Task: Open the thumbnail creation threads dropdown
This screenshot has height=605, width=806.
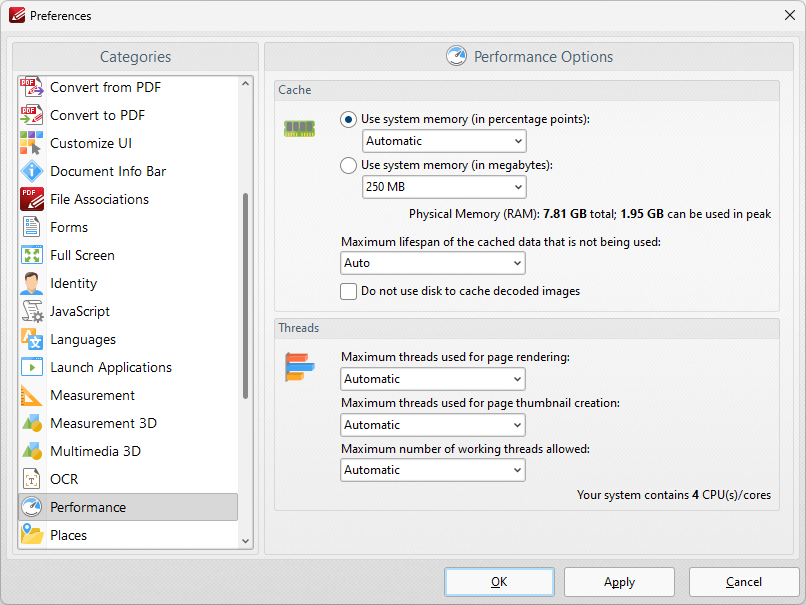Action: 433,425
